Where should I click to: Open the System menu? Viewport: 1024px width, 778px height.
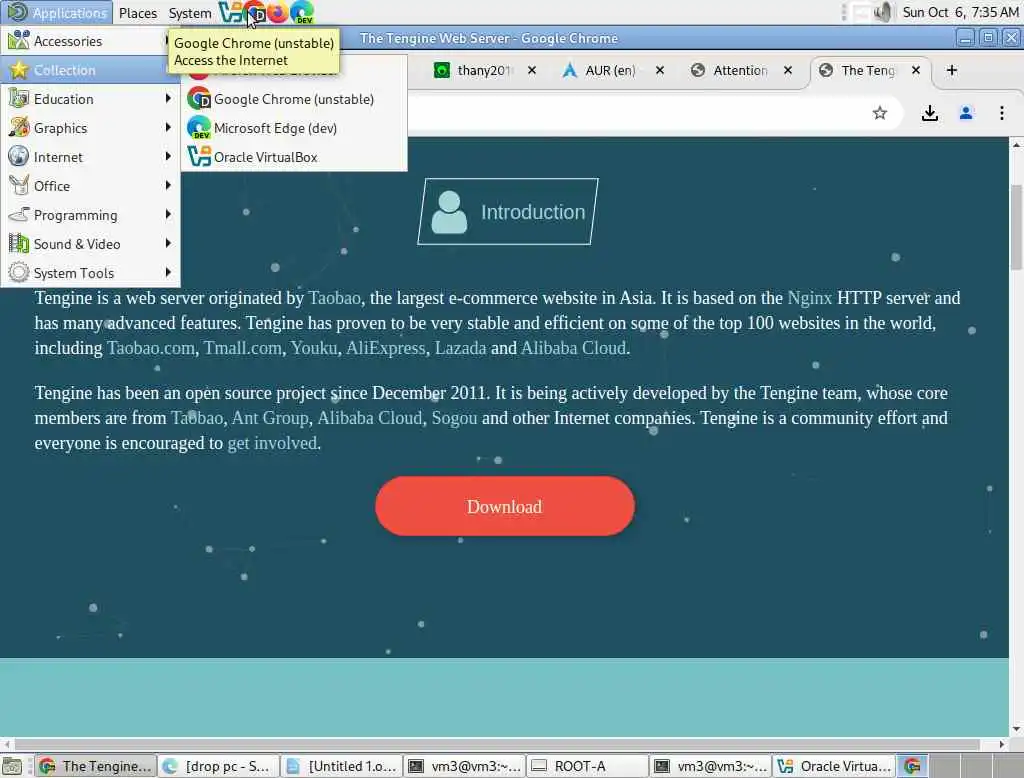[x=190, y=12]
